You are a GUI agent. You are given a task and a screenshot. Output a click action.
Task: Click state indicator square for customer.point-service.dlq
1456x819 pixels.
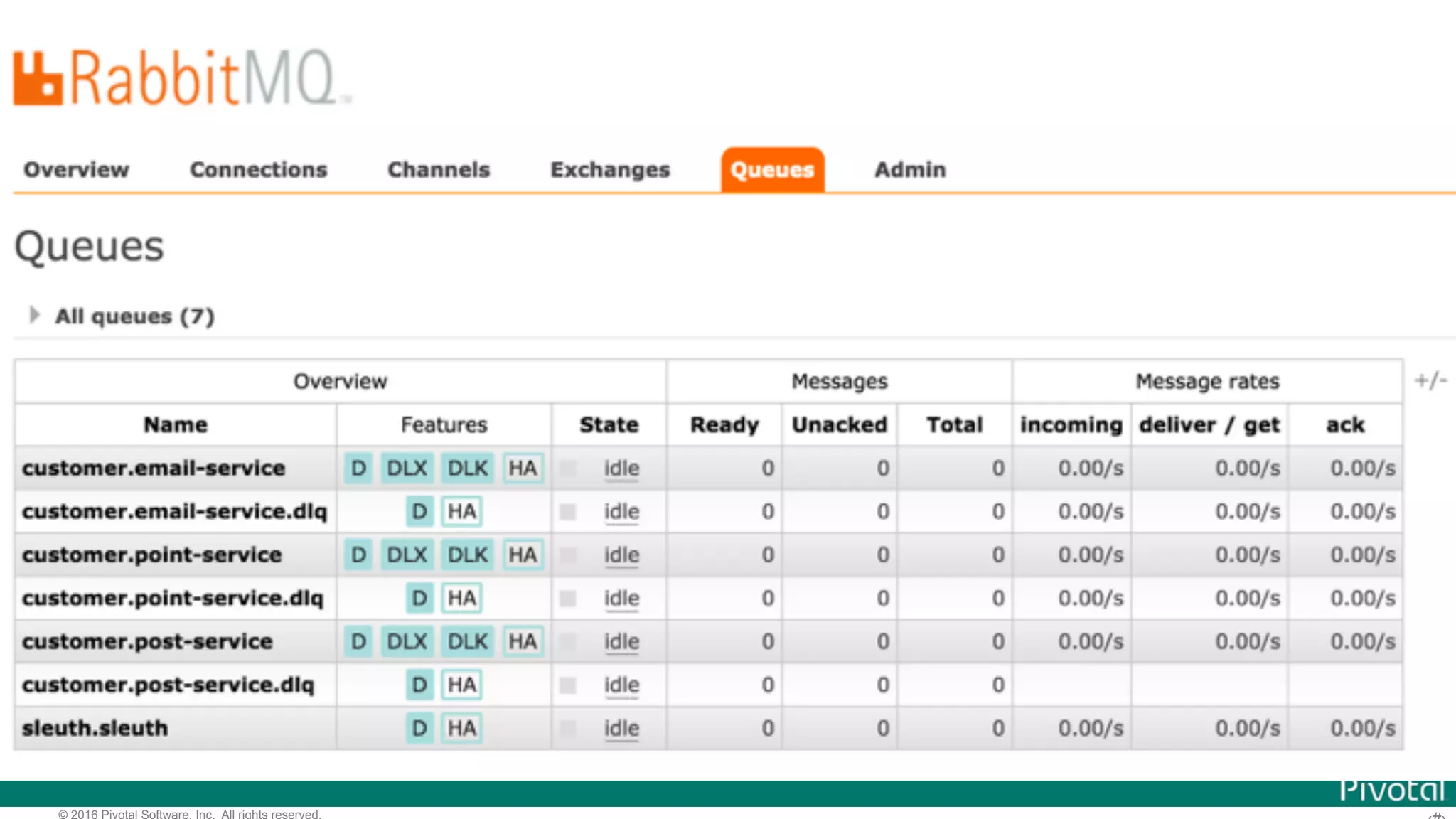point(567,599)
